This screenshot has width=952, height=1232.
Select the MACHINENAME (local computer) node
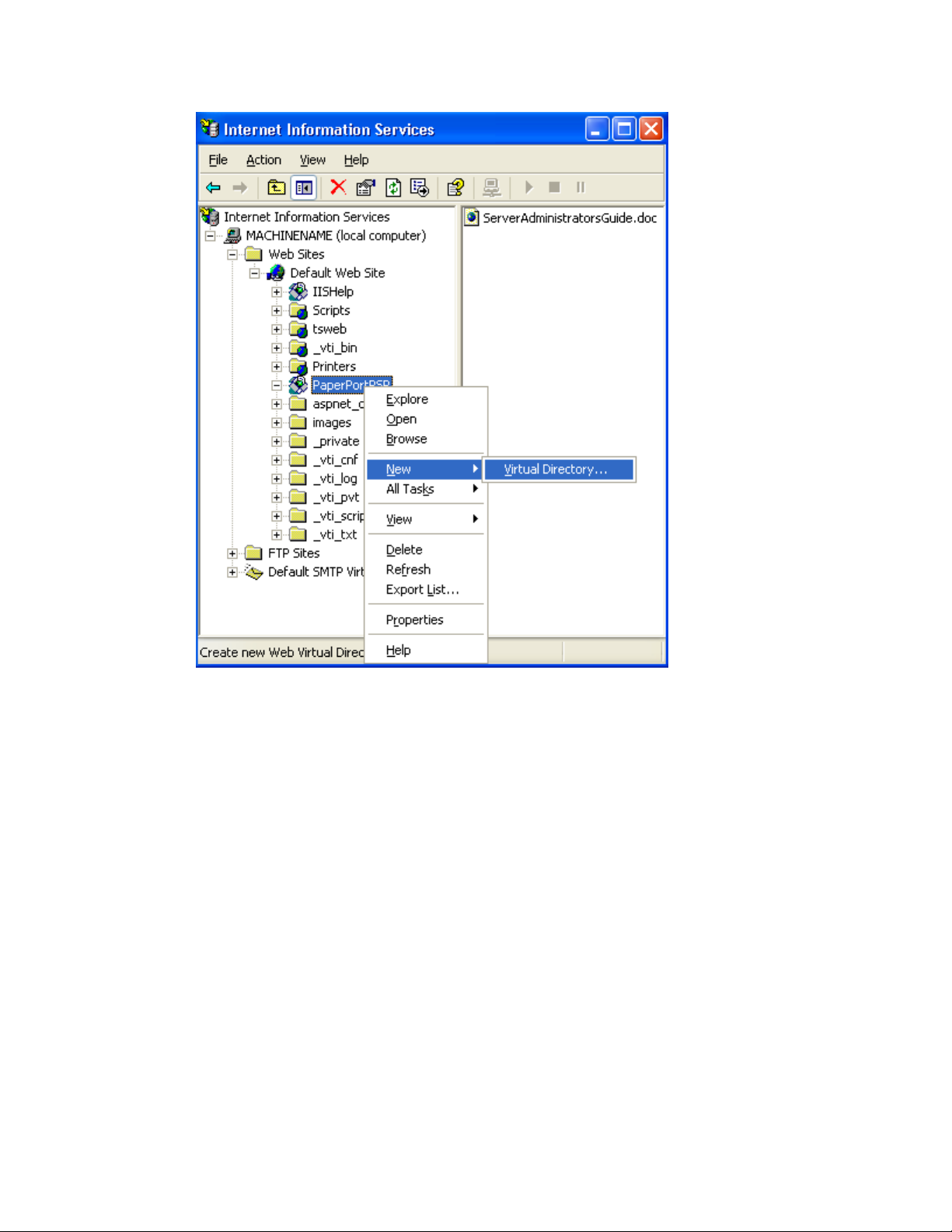(x=336, y=236)
